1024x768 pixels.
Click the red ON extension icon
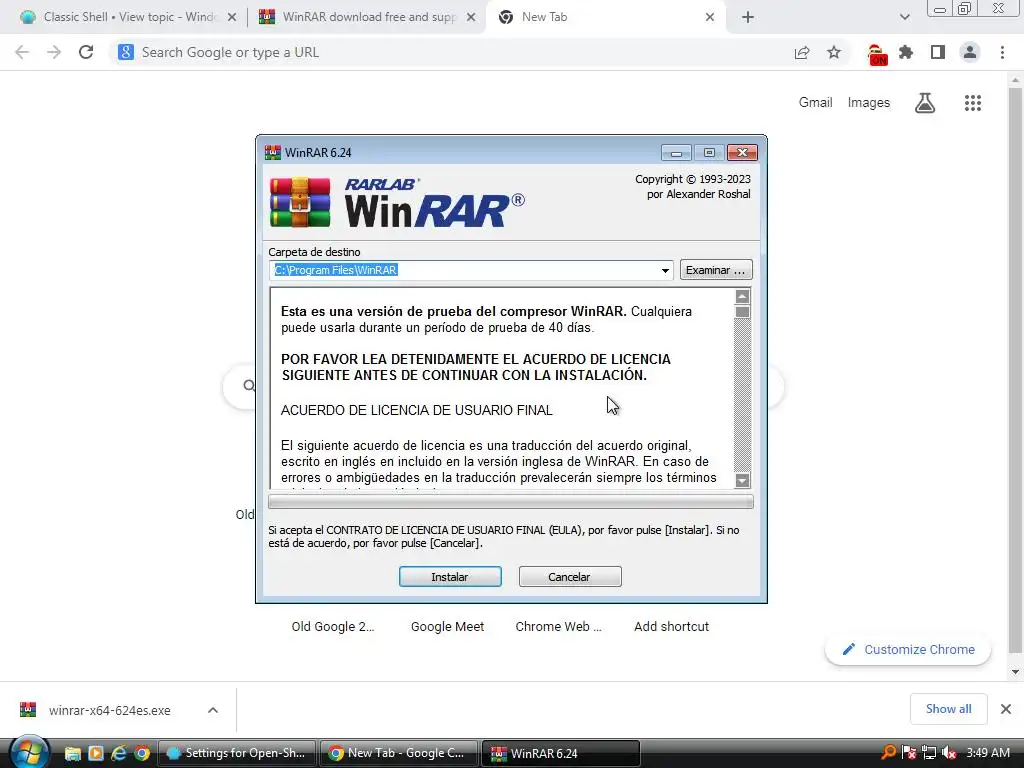pyautogui.click(x=876, y=54)
